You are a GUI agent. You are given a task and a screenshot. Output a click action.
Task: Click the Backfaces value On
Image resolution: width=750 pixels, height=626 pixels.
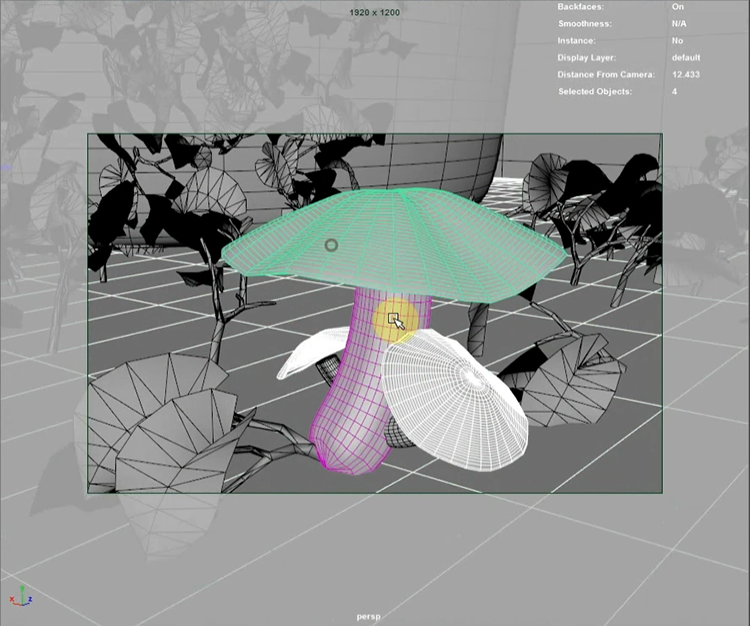point(678,7)
